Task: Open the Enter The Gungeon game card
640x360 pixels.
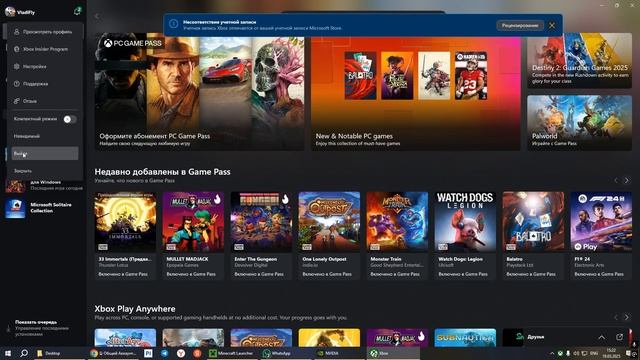Action: pyautogui.click(x=261, y=236)
